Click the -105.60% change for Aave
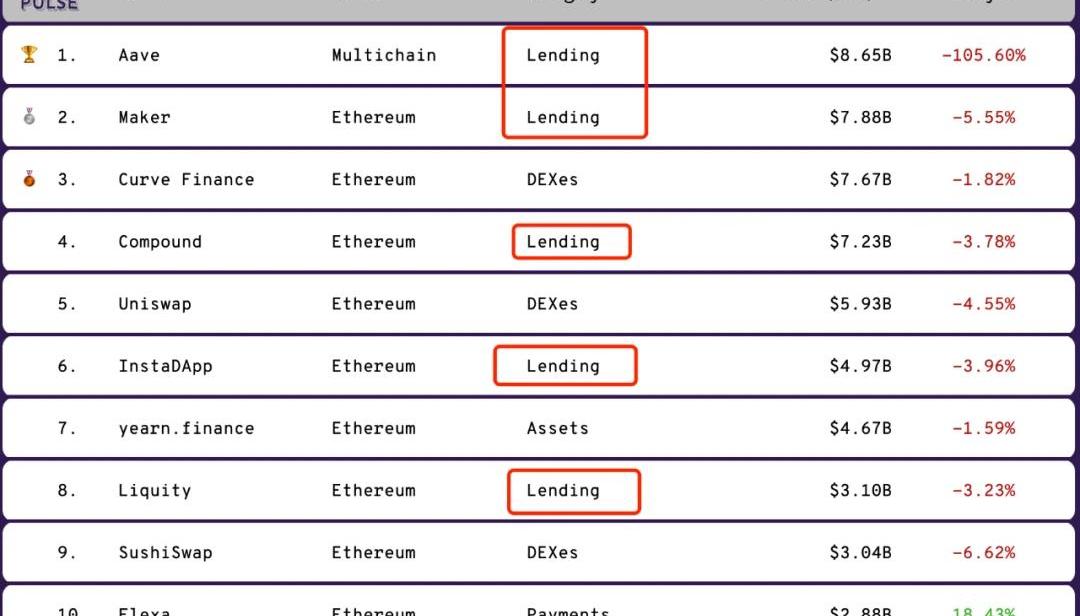 [x=984, y=55]
